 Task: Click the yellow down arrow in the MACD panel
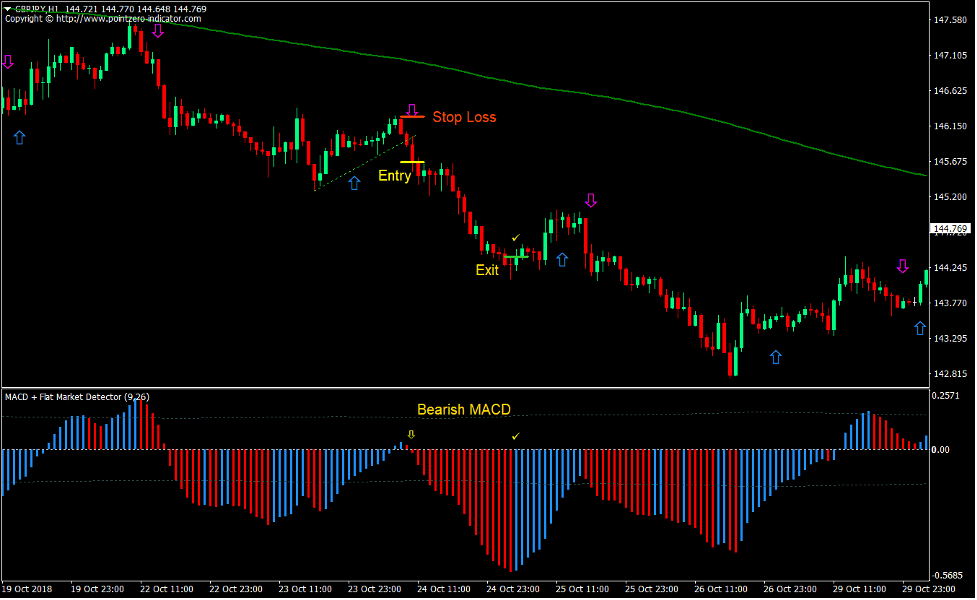(x=410, y=434)
